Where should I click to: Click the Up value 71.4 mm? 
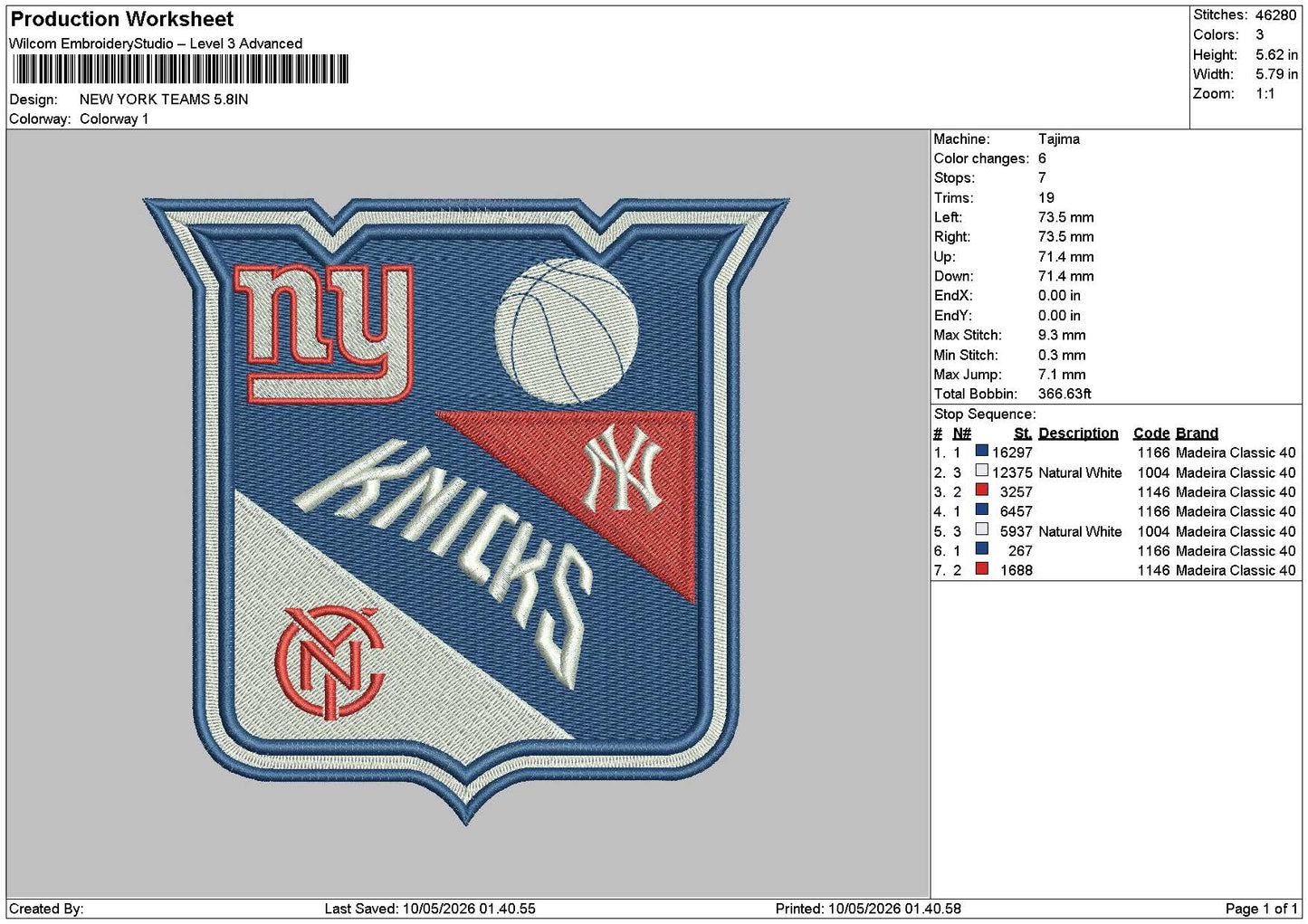1066,256
